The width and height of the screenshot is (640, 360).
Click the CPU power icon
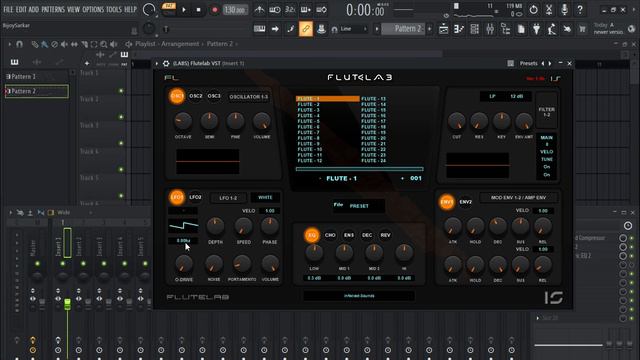coord(533,9)
